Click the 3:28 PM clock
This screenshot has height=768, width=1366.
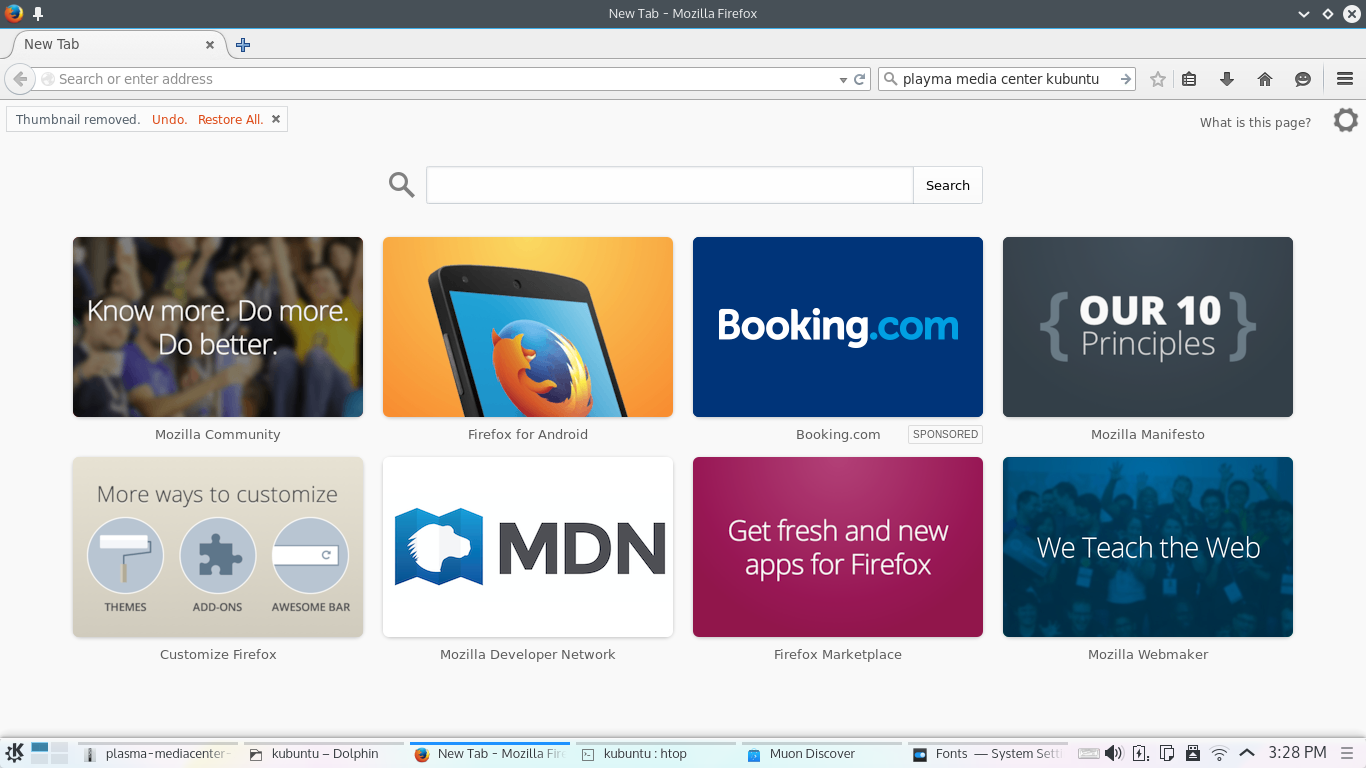(x=1297, y=753)
